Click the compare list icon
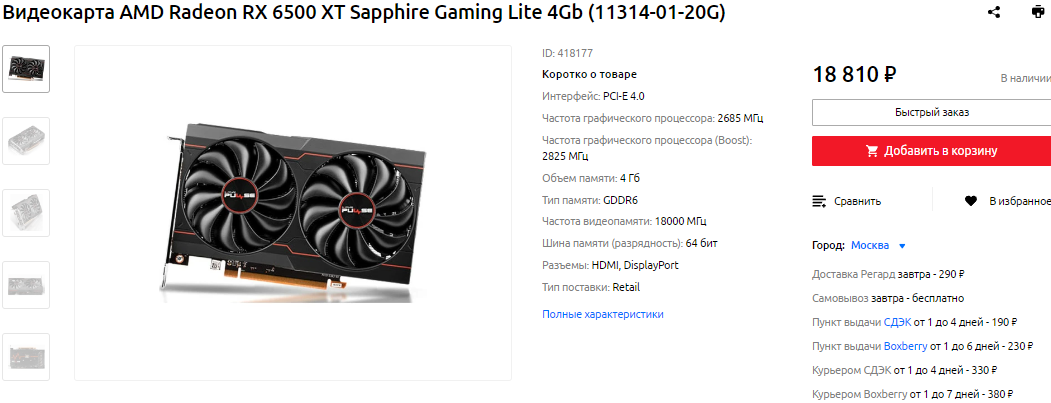1051x403 pixels. click(x=818, y=201)
